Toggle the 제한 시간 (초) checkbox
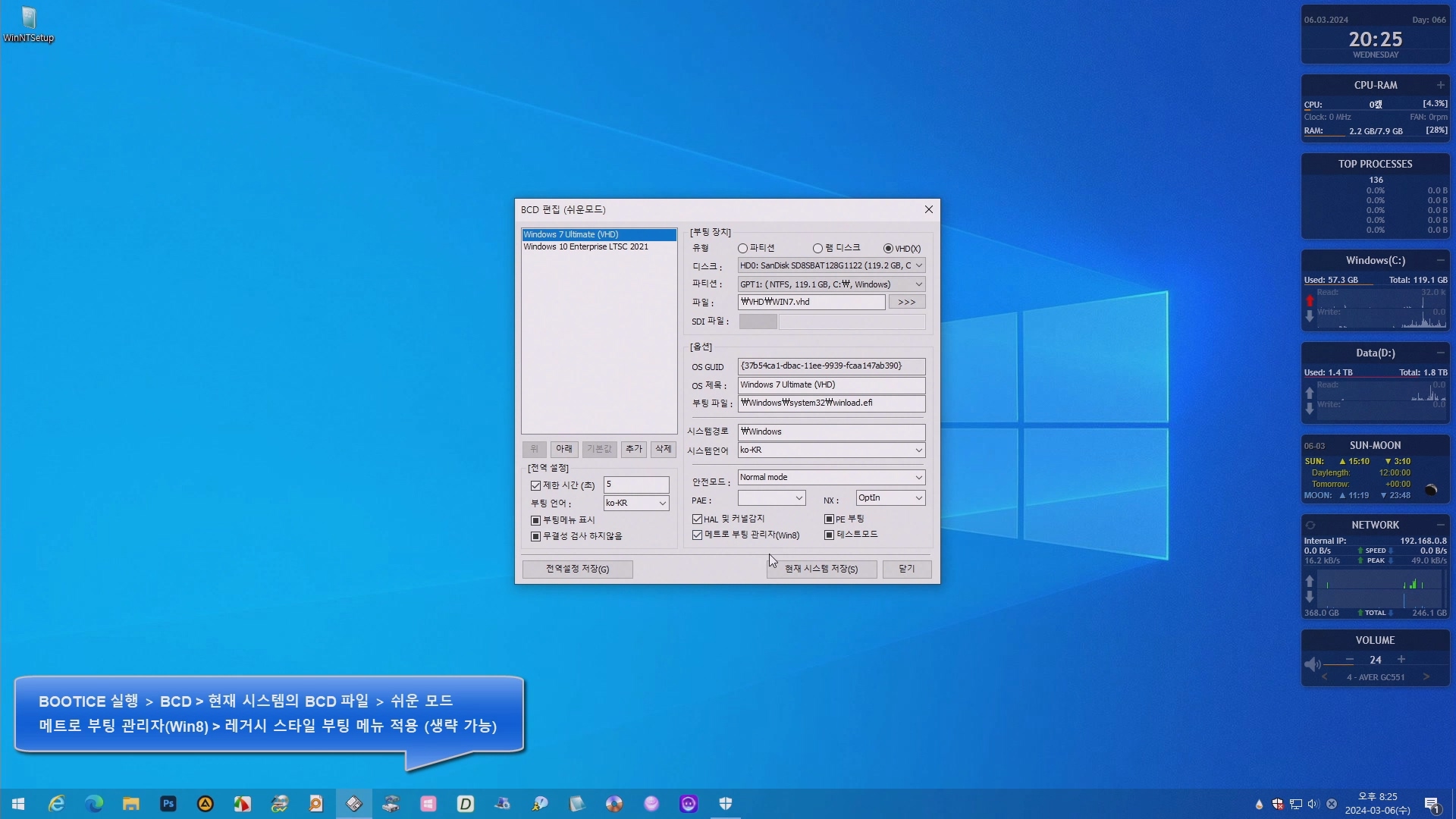 [535, 485]
